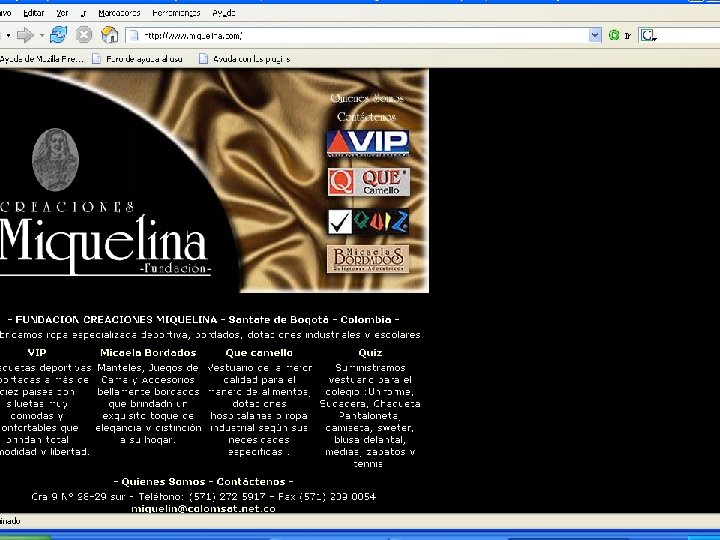720x540 pixels.
Task: Click the Micaela Bordados brand logo
Action: (x=368, y=259)
